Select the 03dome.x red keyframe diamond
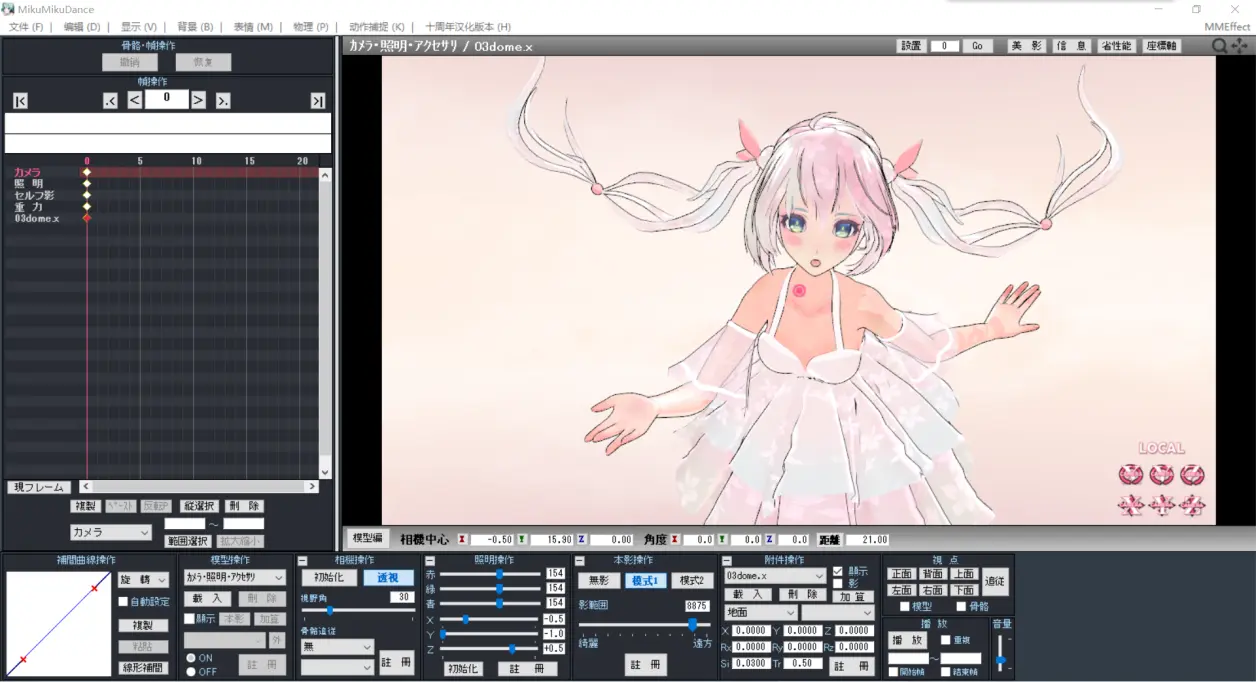Screen dimensions: 1256x682 (x=87, y=218)
